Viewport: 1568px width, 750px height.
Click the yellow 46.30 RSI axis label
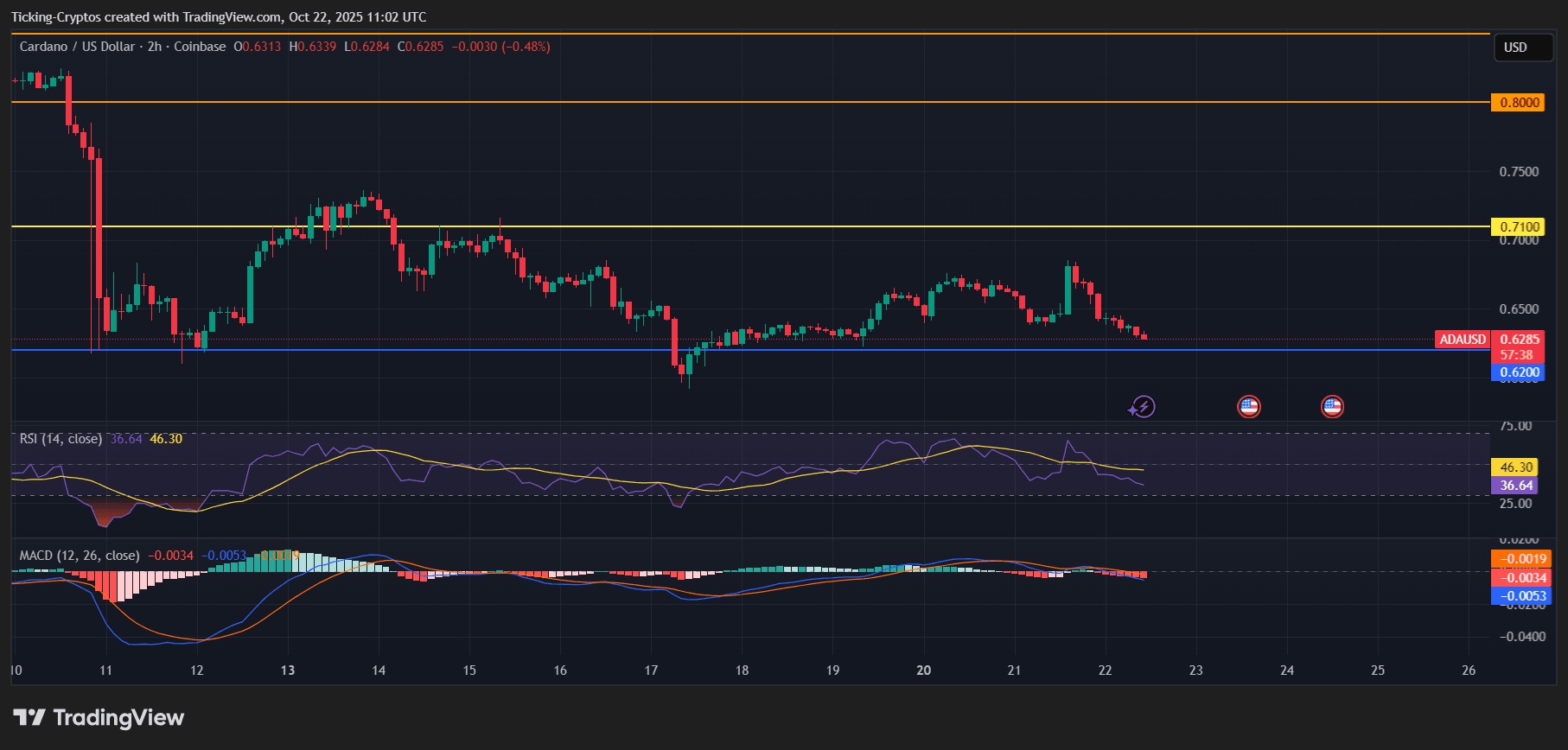[x=1516, y=467]
